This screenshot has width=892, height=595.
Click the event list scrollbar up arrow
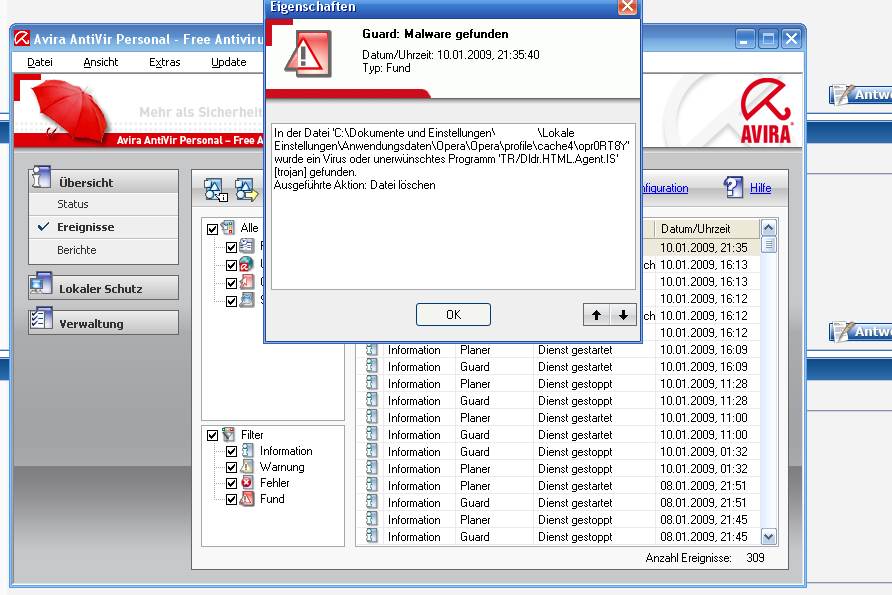[769, 228]
